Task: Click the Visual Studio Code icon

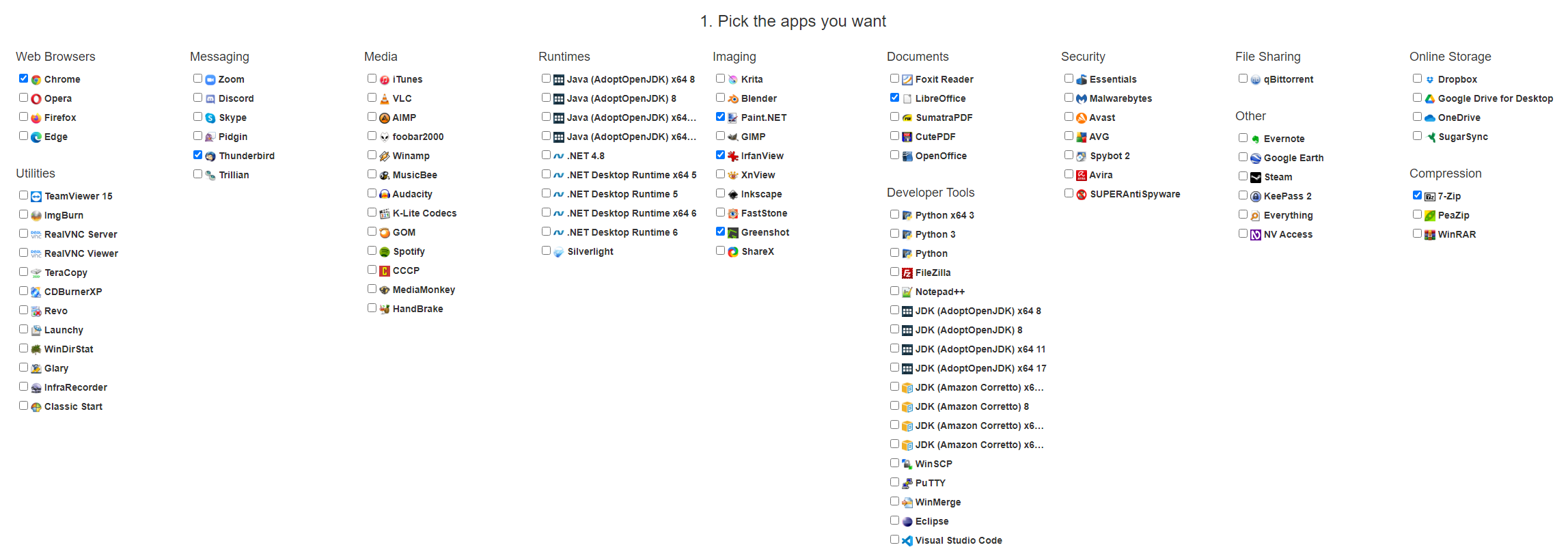Action: tap(907, 541)
